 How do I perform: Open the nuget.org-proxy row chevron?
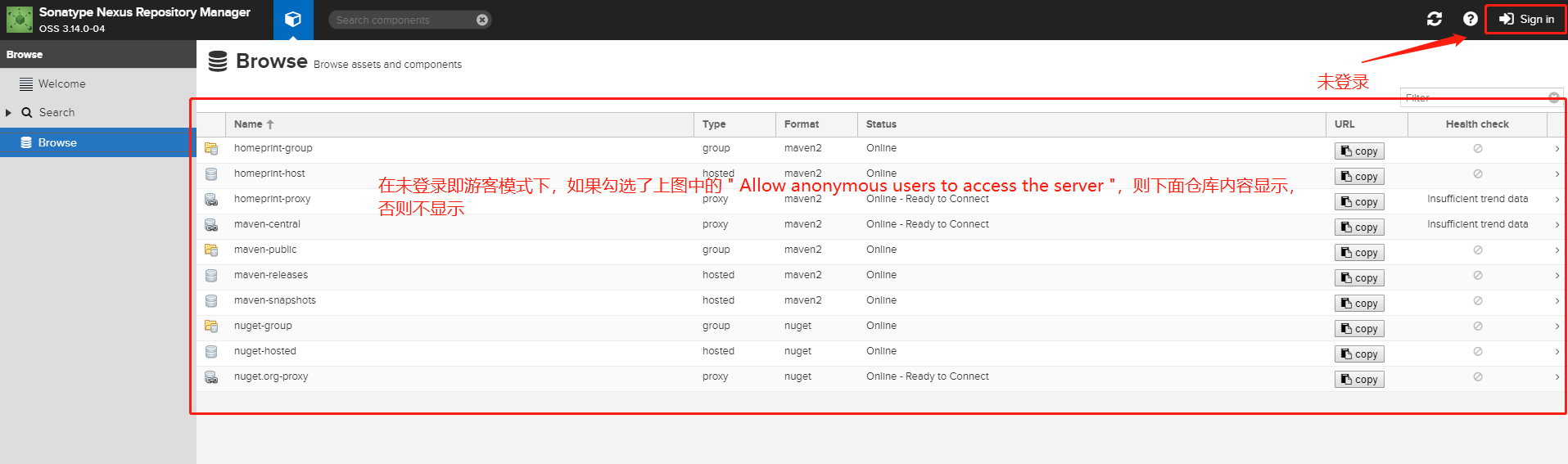[1557, 377]
